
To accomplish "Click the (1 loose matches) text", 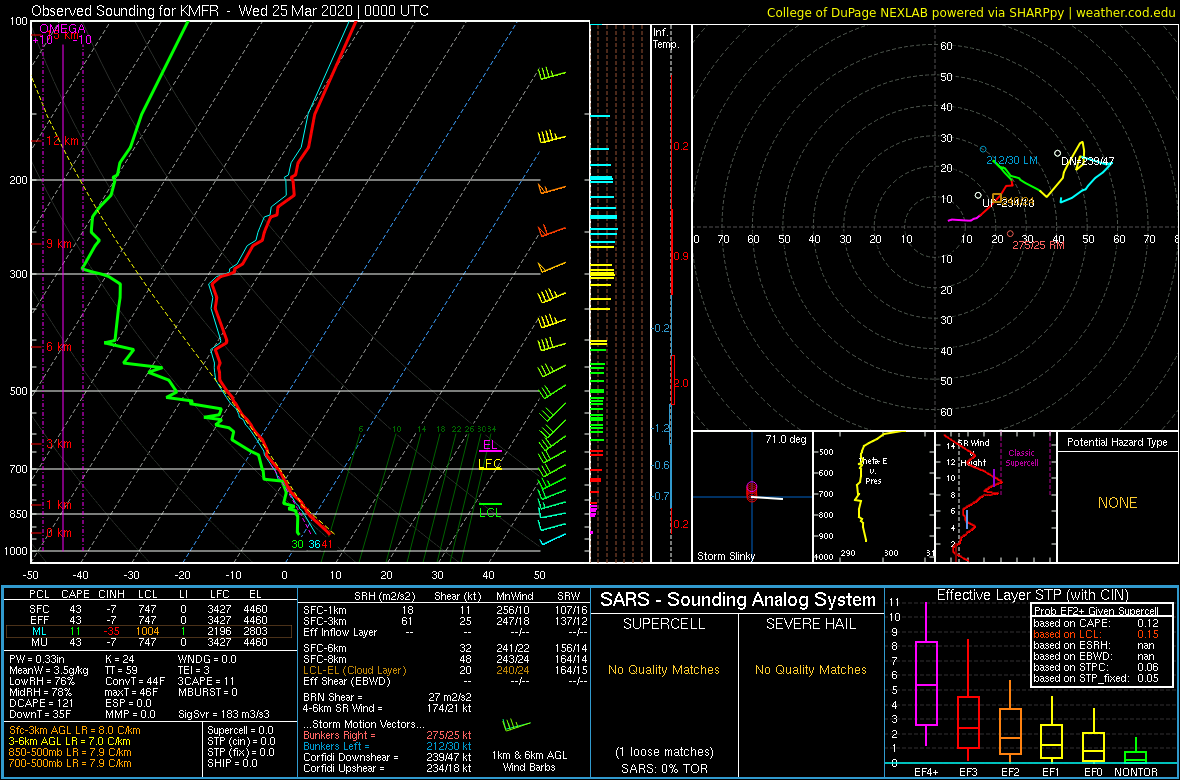I will pyautogui.click(x=663, y=751).
